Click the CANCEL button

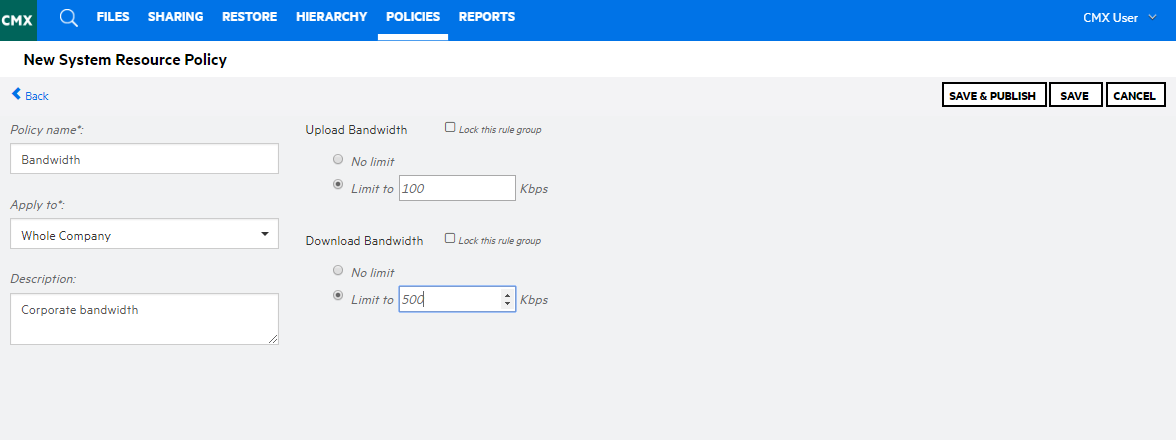coord(1136,95)
